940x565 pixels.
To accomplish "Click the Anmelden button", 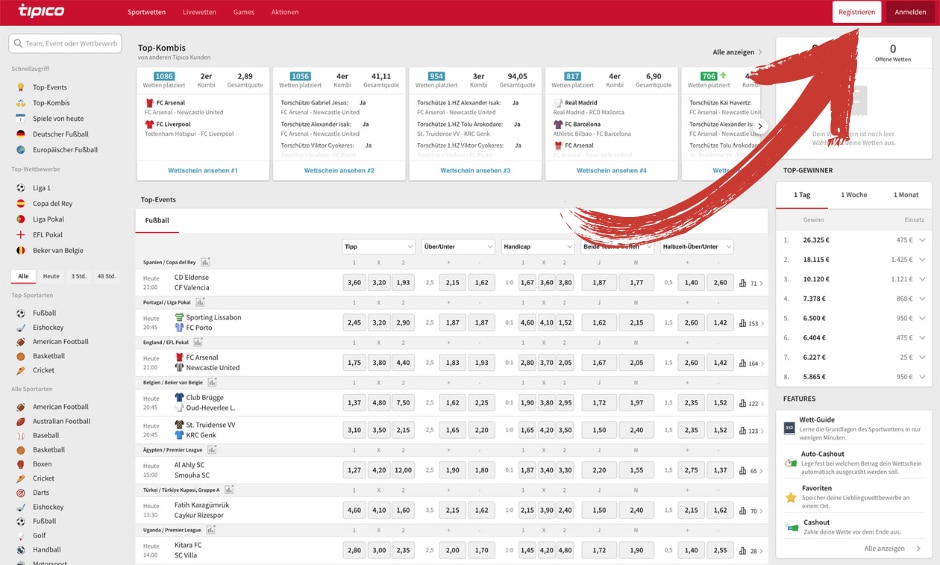I will tap(910, 12).
